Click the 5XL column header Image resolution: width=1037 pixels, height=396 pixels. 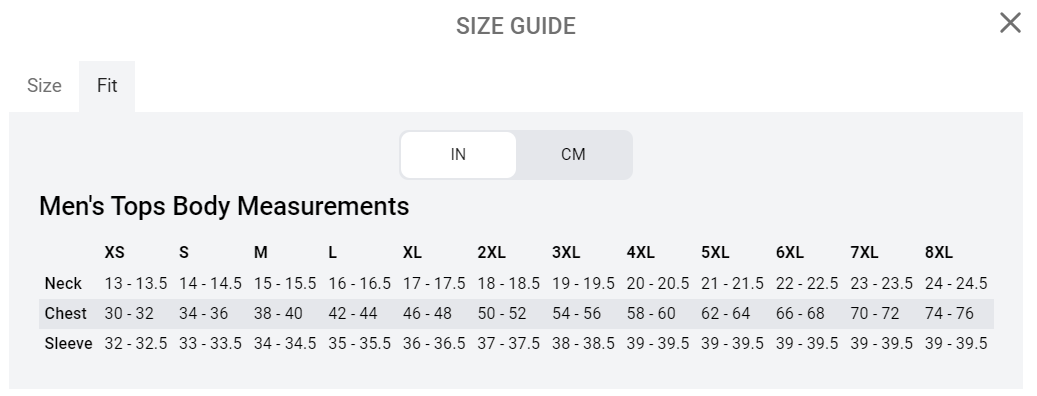click(x=715, y=253)
